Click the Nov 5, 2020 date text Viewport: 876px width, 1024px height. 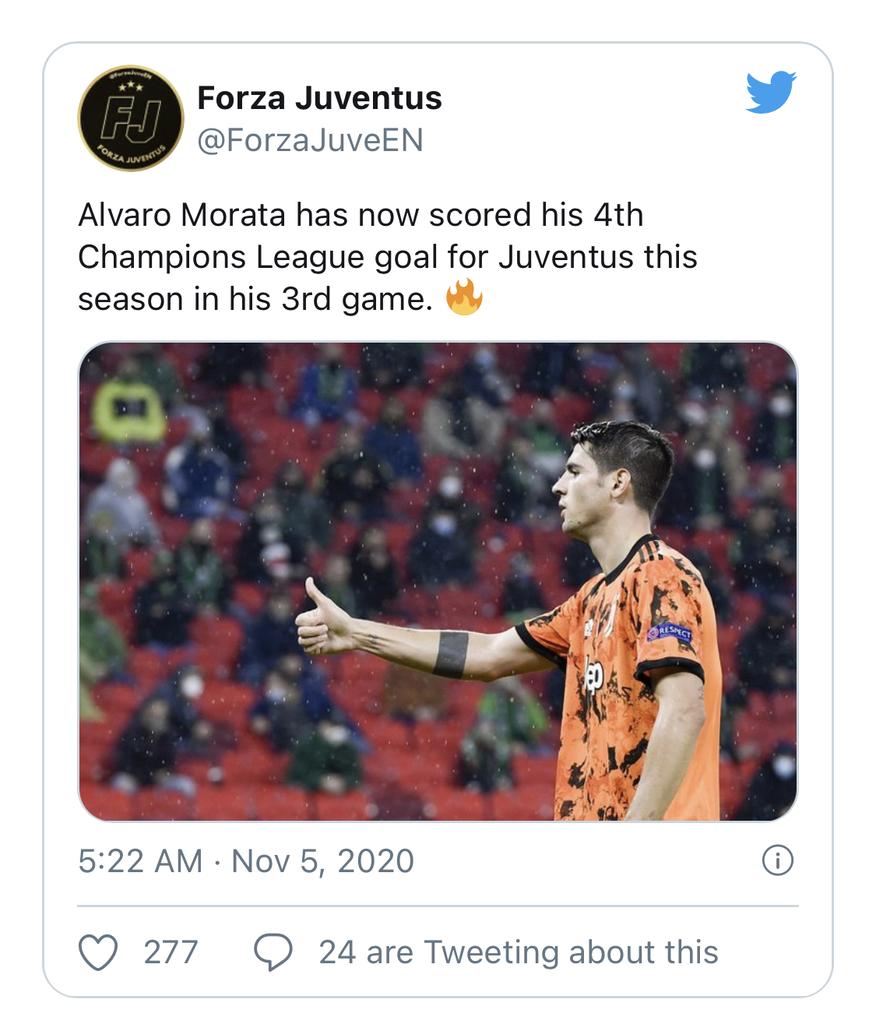click(323, 861)
